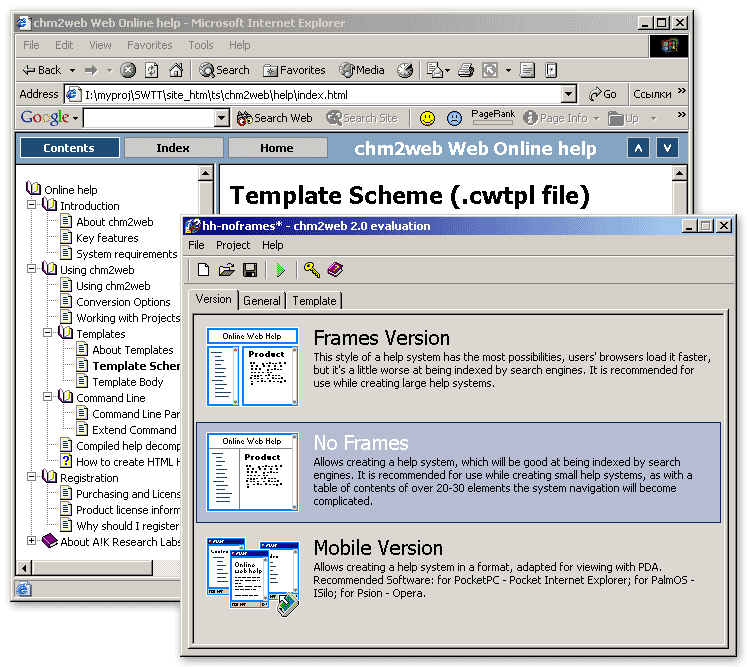Image resolution: width=747 pixels, height=667 pixels.
Task: Open the About Templates topic
Action: (133, 350)
